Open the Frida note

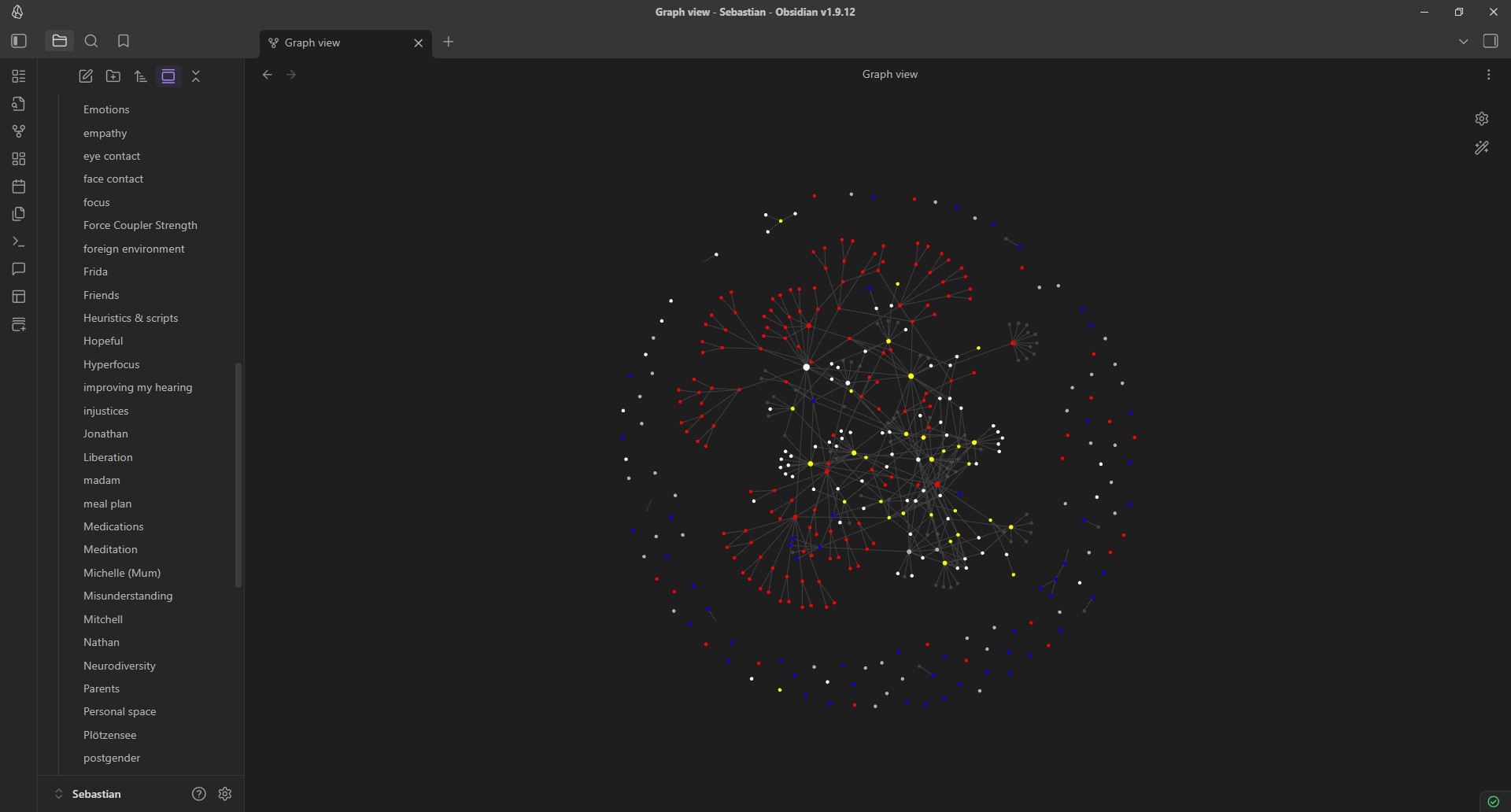(x=94, y=271)
